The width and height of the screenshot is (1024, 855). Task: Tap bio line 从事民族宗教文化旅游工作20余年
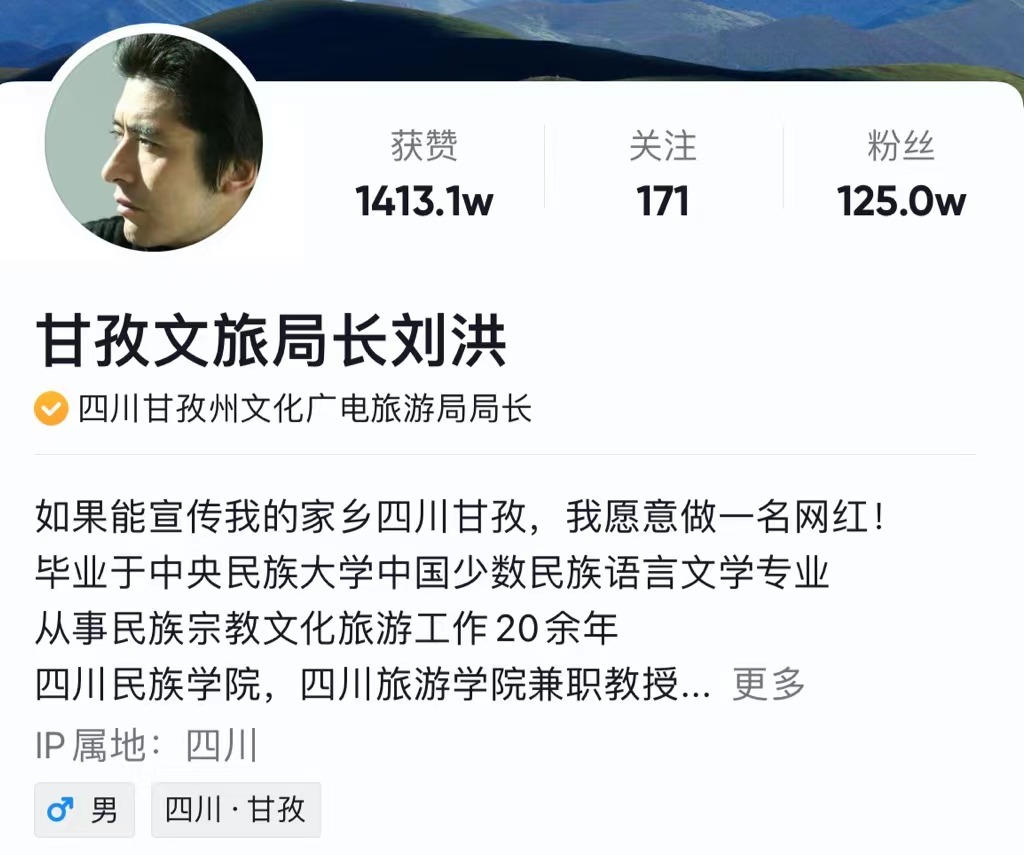[x=327, y=628]
